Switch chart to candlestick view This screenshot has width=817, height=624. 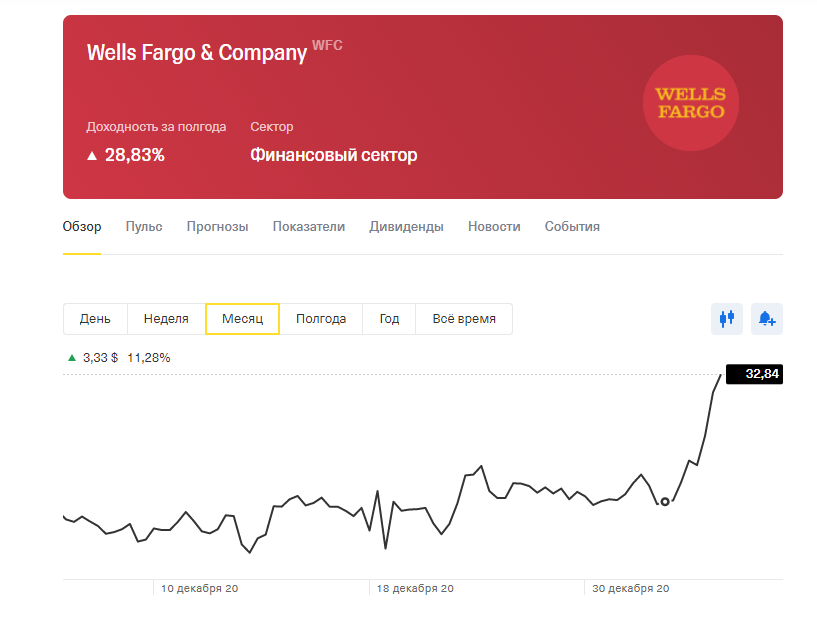click(x=727, y=319)
